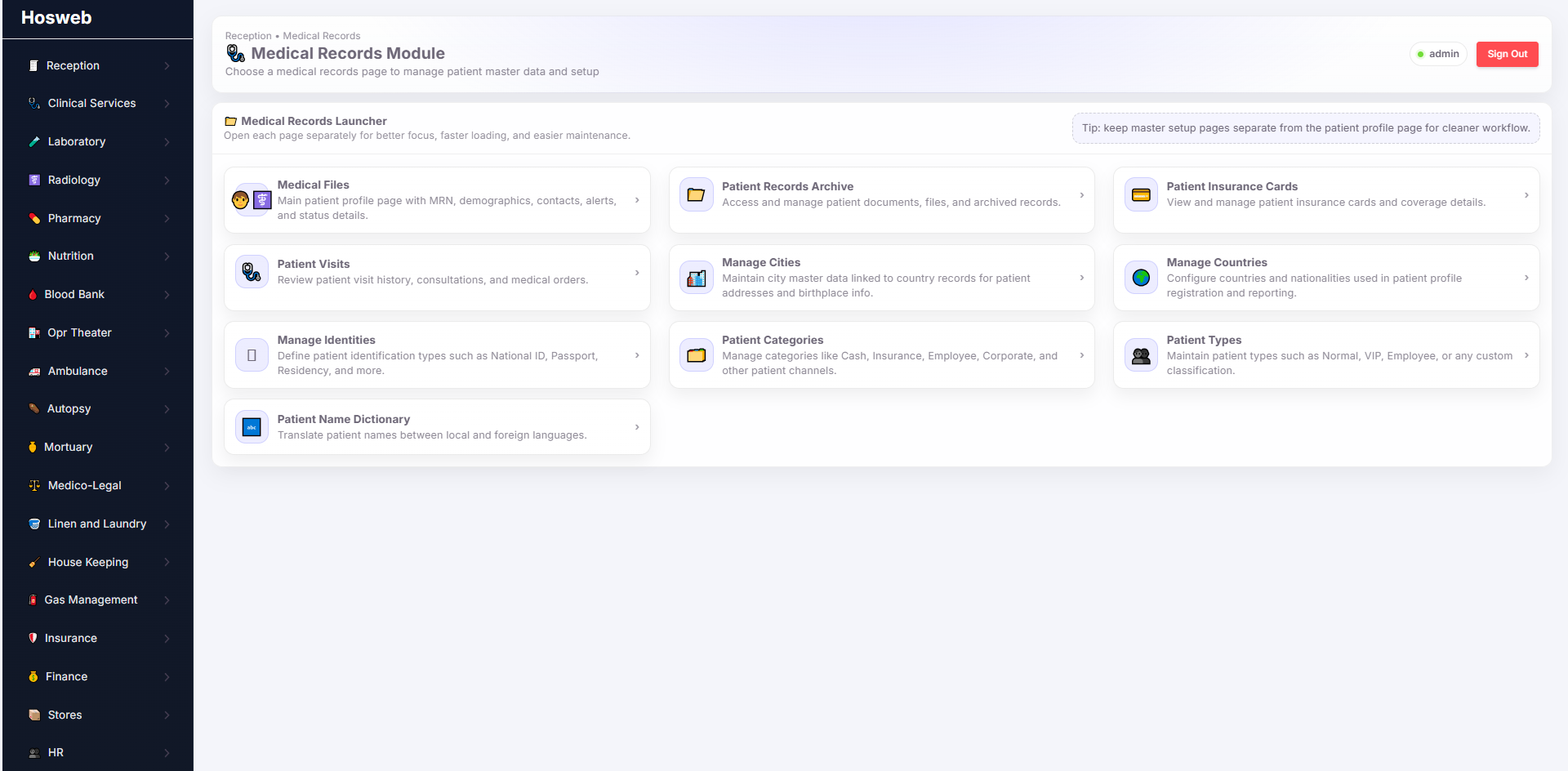
Task: Click the Pharmacy pill sidebar icon
Action: [34, 218]
